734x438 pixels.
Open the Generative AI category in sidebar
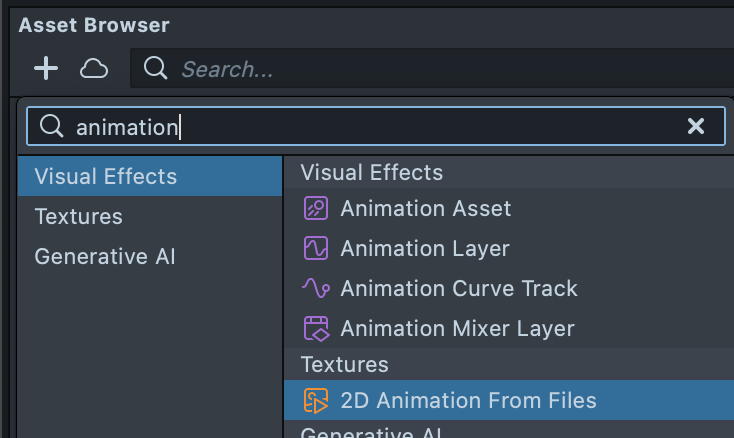(104, 257)
